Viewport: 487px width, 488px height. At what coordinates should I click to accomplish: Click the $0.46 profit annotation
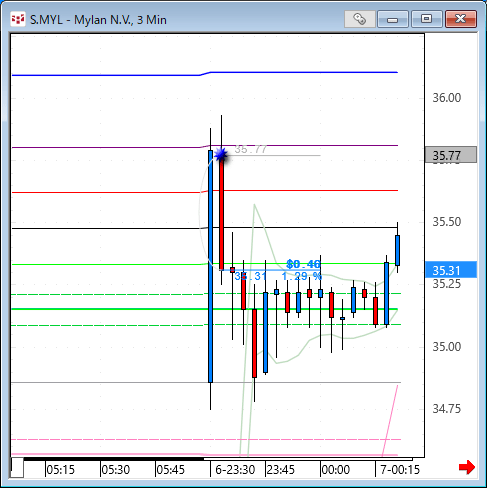click(x=303, y=264)
